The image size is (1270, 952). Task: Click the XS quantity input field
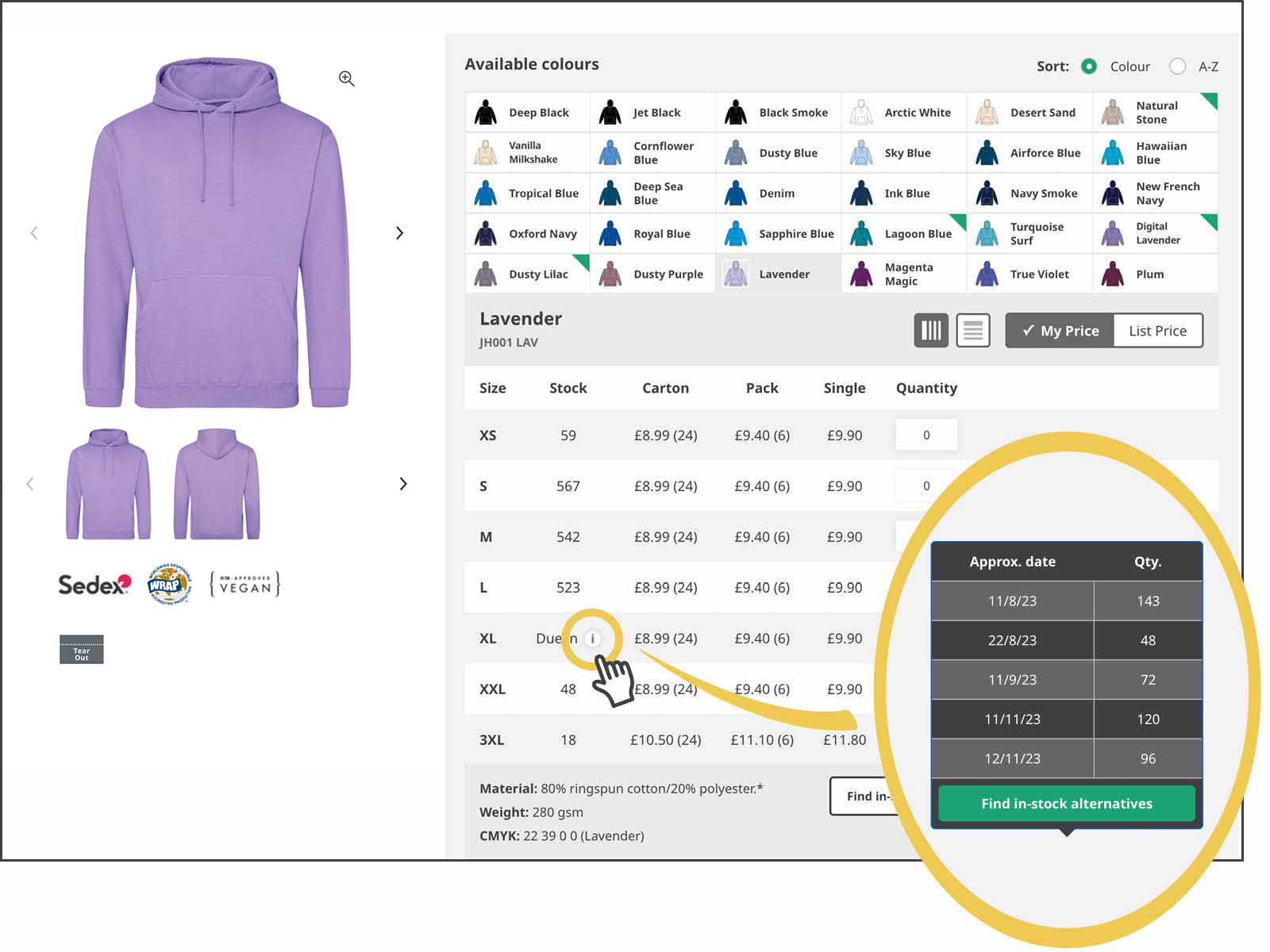pos(926,436)
